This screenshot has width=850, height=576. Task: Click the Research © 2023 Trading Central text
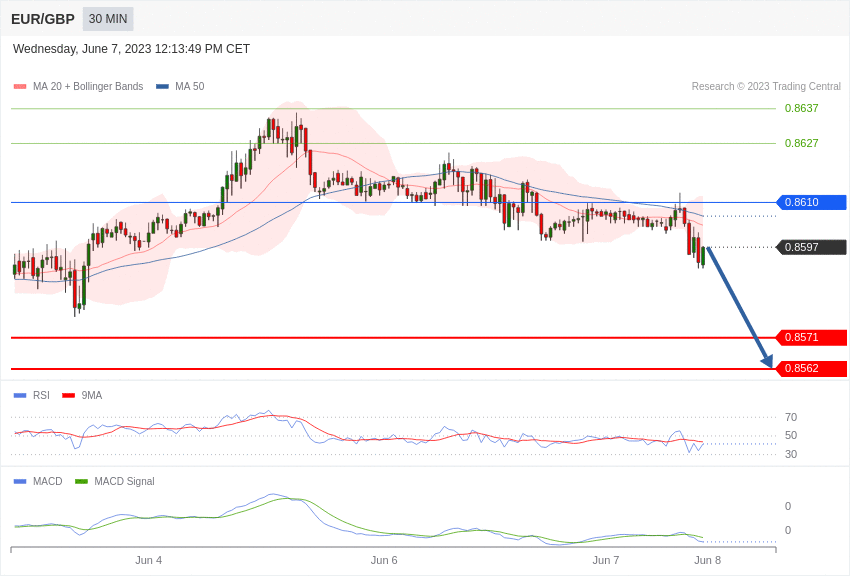[x=766, y=87]
